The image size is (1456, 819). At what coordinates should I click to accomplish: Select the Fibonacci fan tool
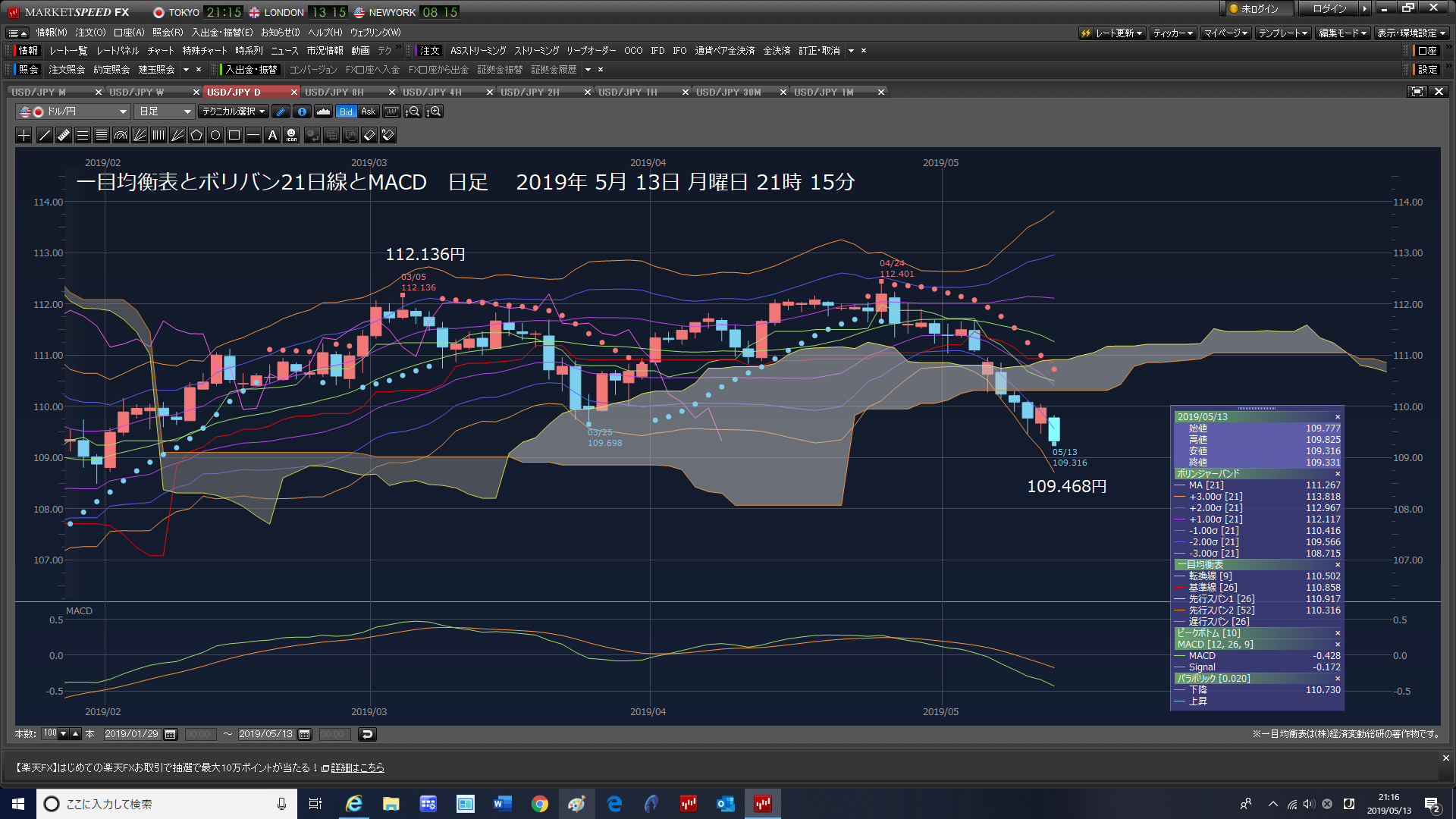[x=140, y=135]
